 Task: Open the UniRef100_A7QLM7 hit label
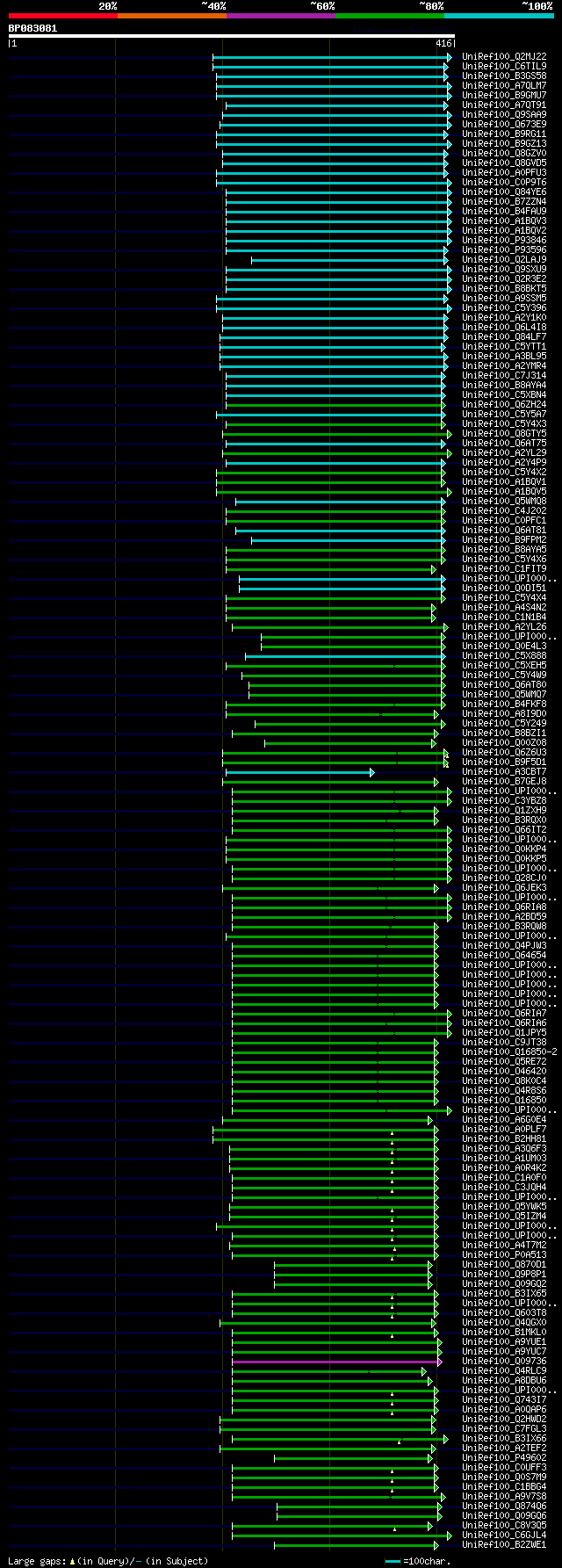pyautogui.click(x=504, y=85)
